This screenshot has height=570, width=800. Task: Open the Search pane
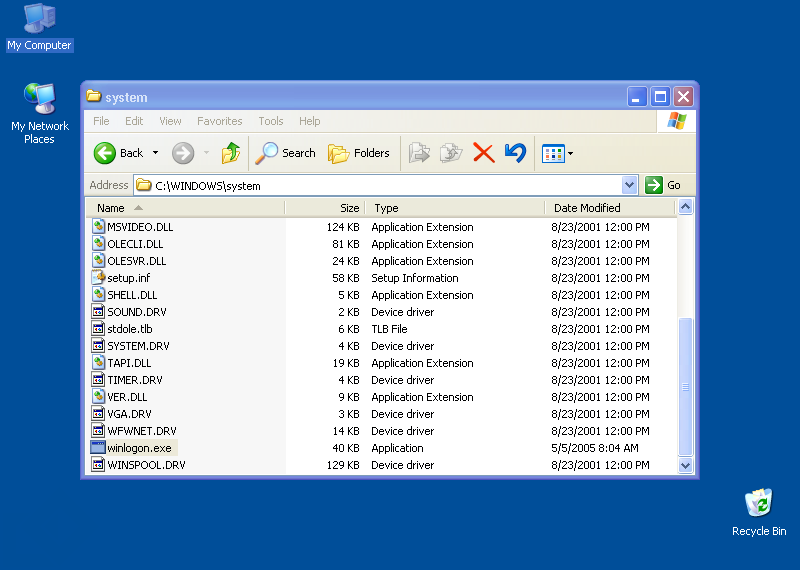click(x=285, y=153)
